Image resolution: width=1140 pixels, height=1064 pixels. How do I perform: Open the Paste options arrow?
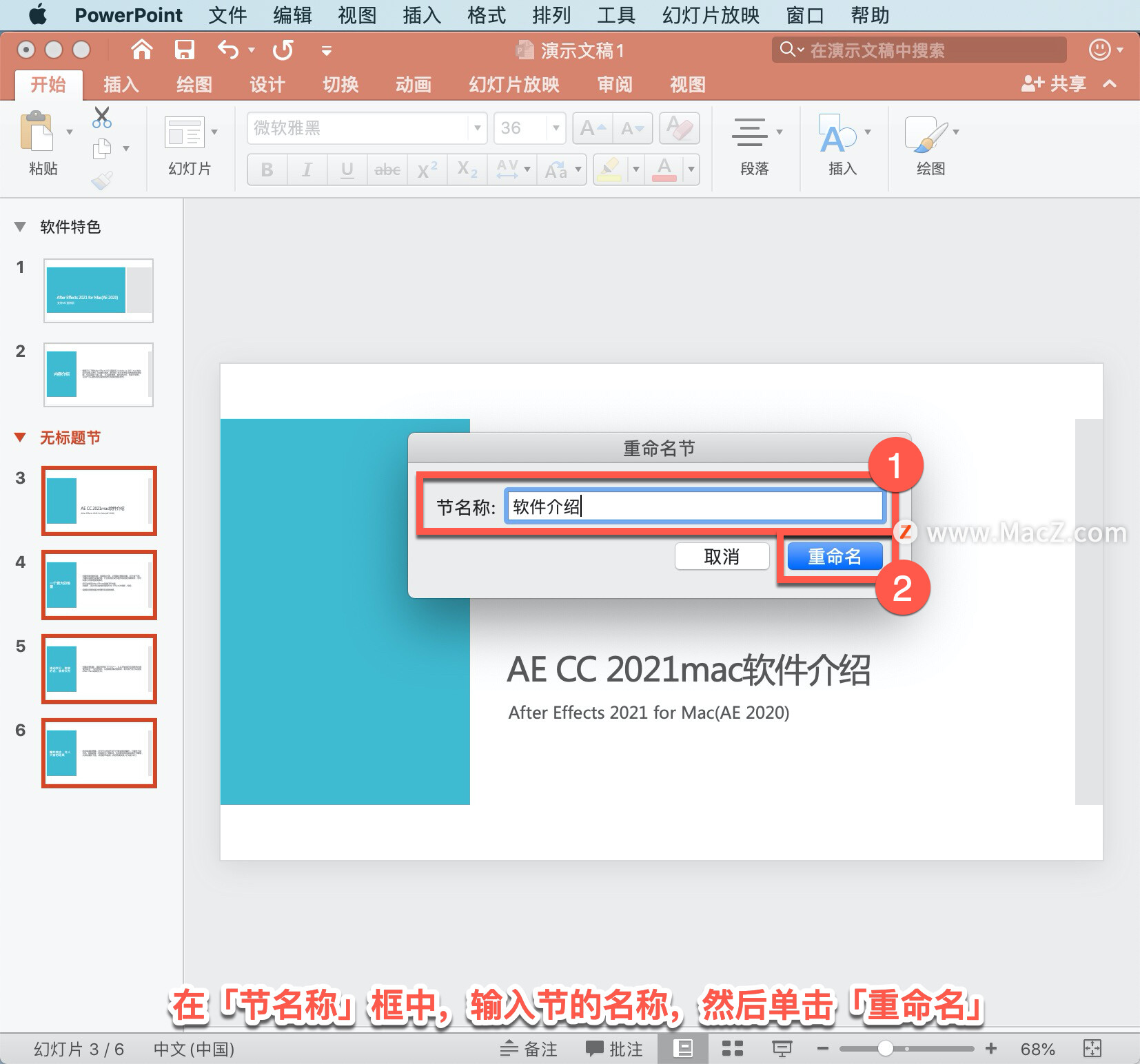[x=70, y=132]
